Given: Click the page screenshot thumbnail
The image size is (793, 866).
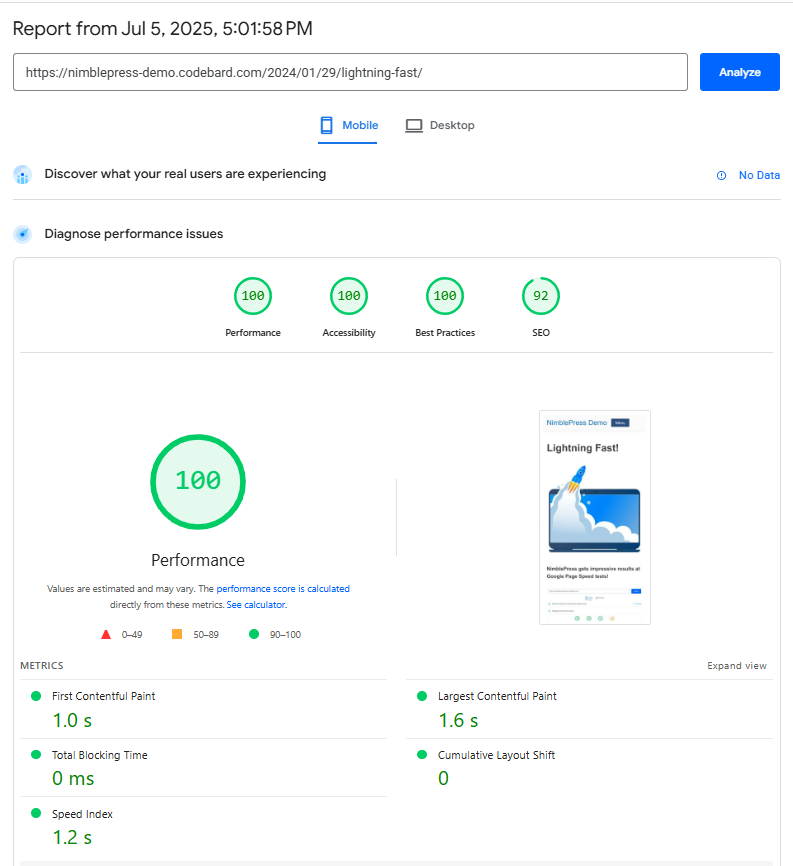Looking at the screenshot, I should point(595,517).
